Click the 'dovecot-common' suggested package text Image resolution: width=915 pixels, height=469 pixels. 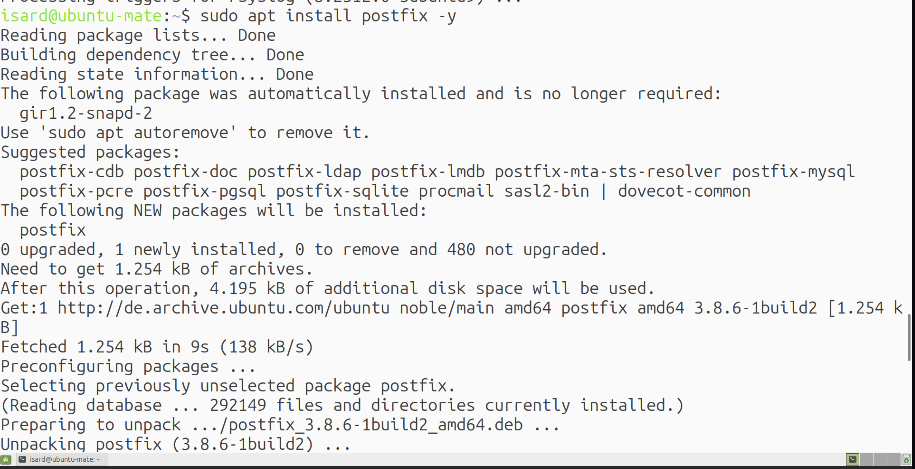point(684,191)
